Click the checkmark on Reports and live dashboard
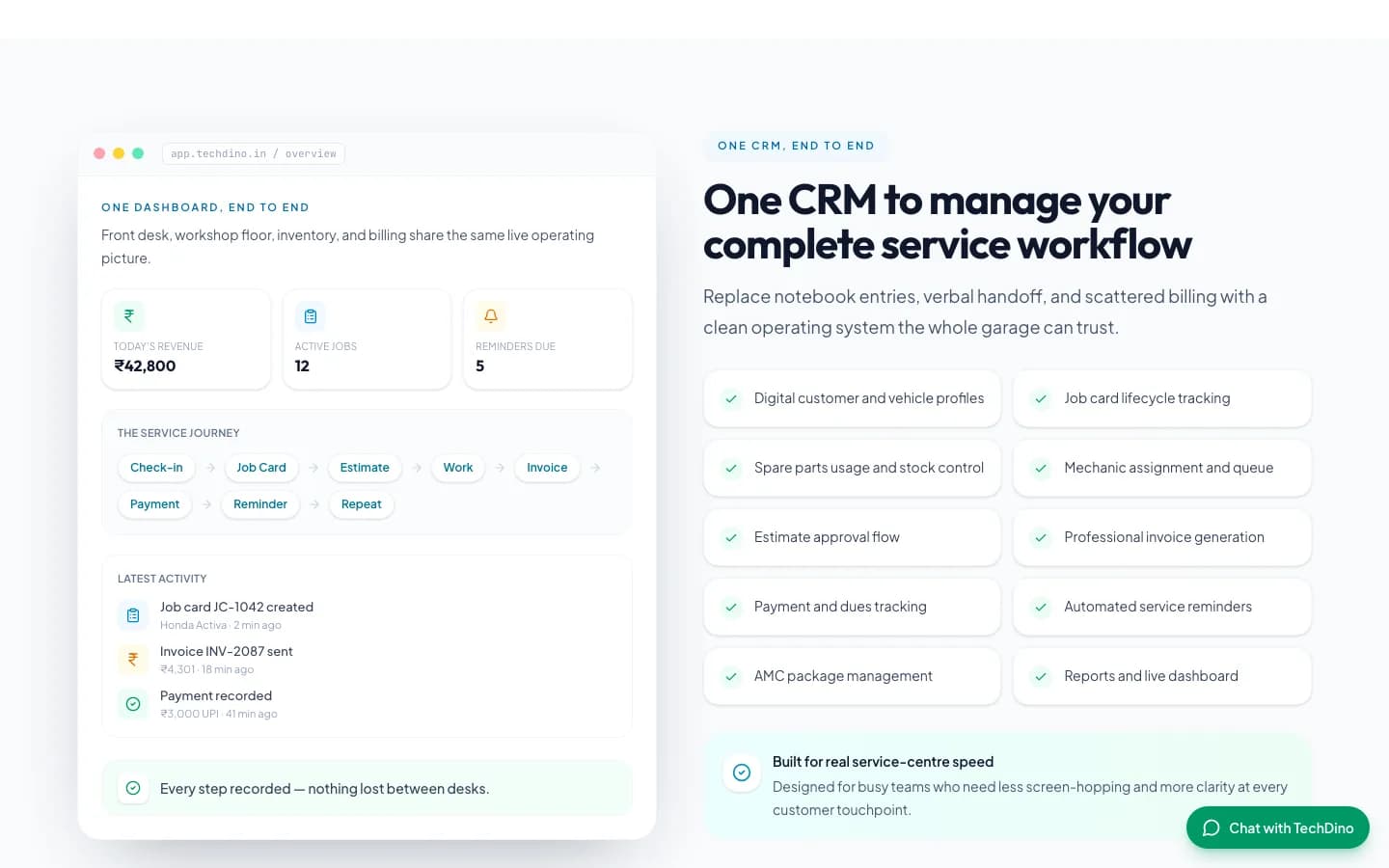This screenshot has height=868, width=1389. (x=1041, y=676)
